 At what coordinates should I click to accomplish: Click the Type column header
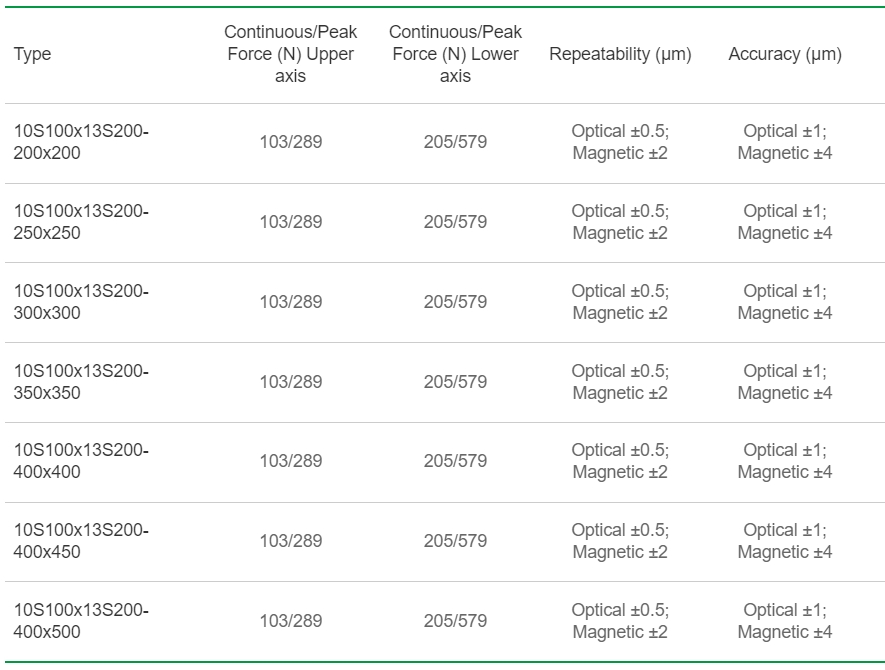[33, 54]
